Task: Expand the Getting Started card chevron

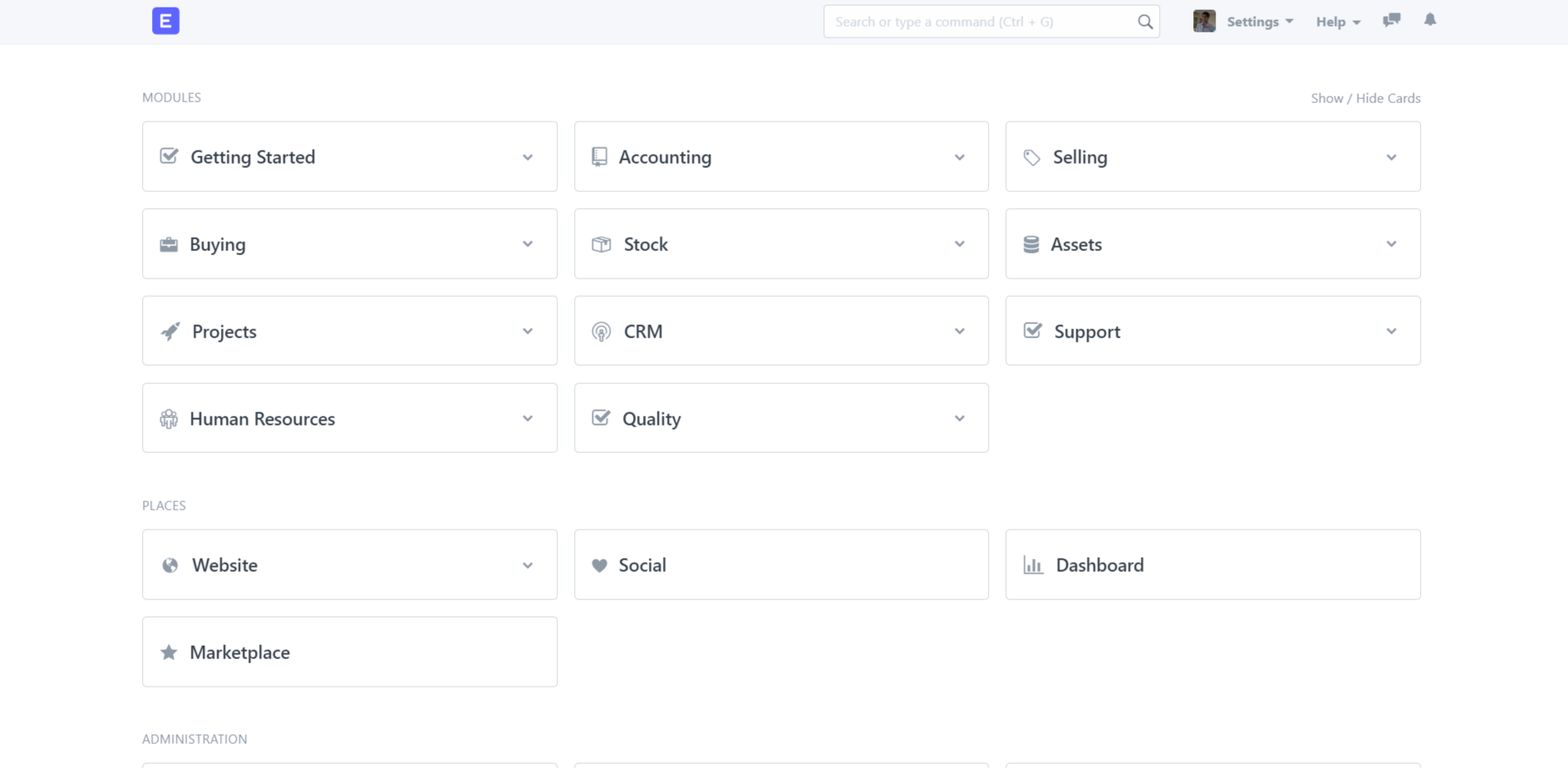Action: click(x=528, y=157)
